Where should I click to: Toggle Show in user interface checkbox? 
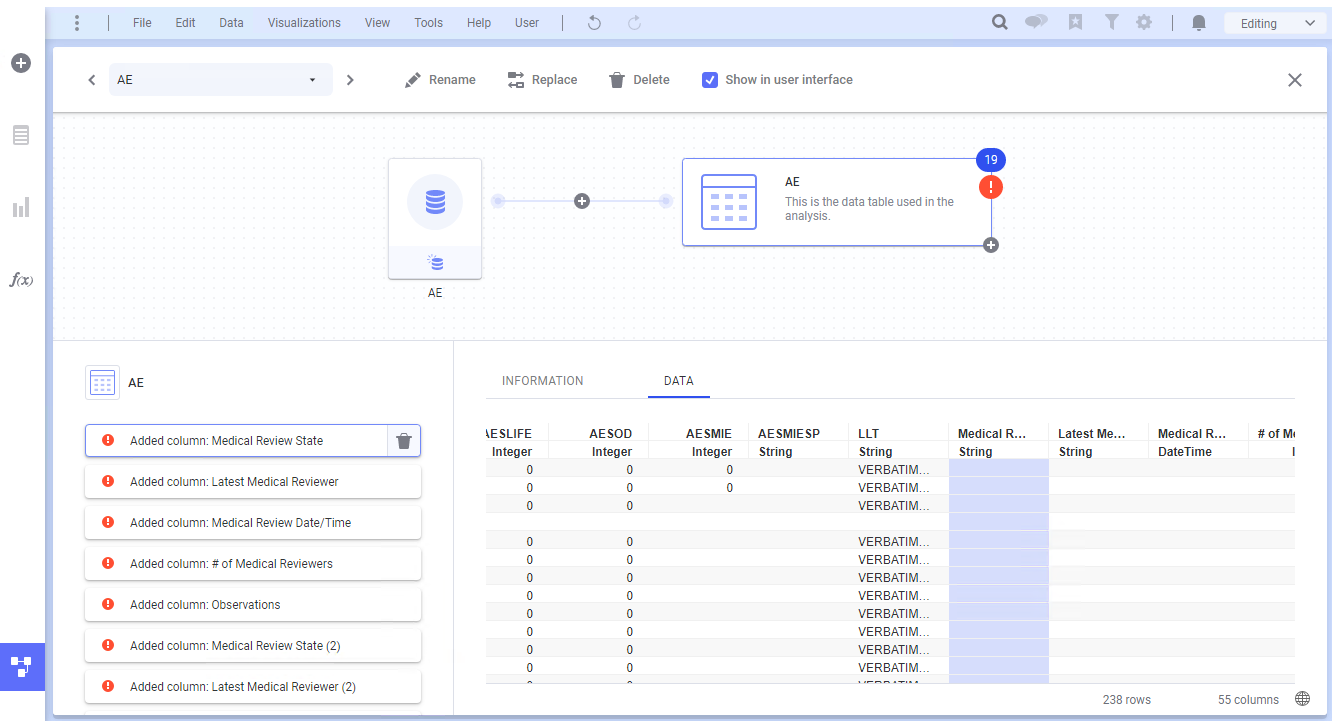coord(710,80)
